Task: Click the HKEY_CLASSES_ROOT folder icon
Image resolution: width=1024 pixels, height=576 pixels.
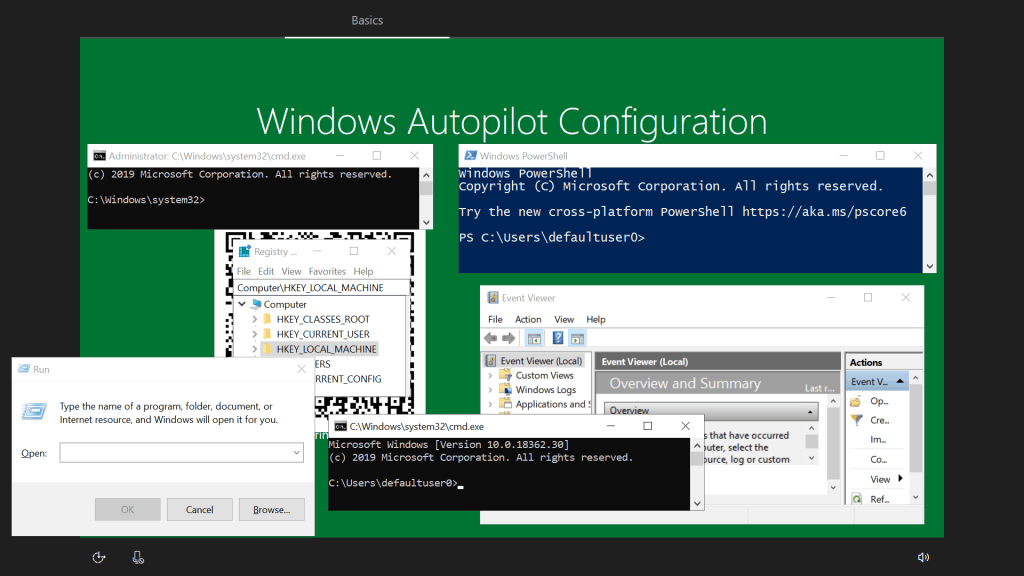Action: (x=267, y=319)
